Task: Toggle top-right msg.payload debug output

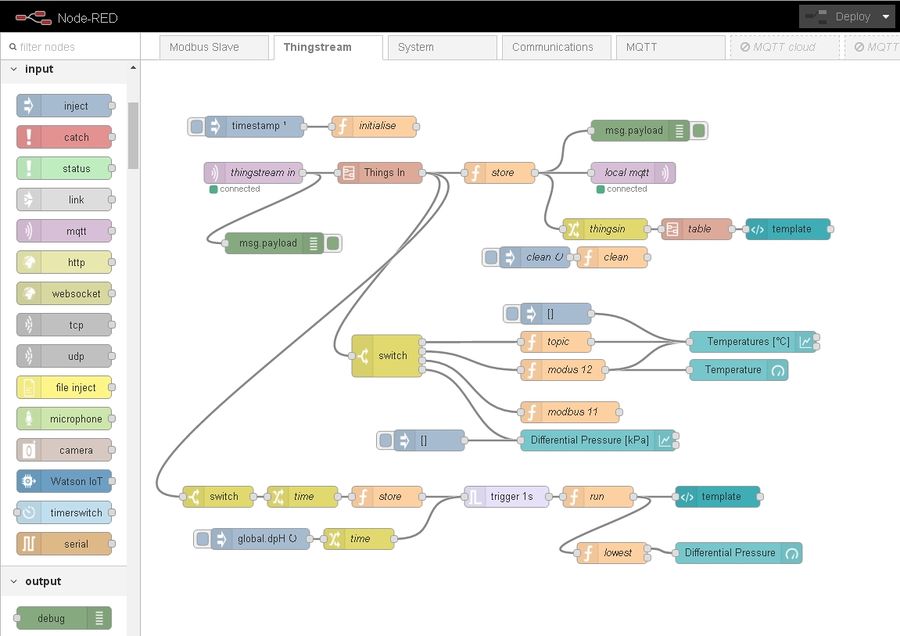Action: tap(699, 130)
